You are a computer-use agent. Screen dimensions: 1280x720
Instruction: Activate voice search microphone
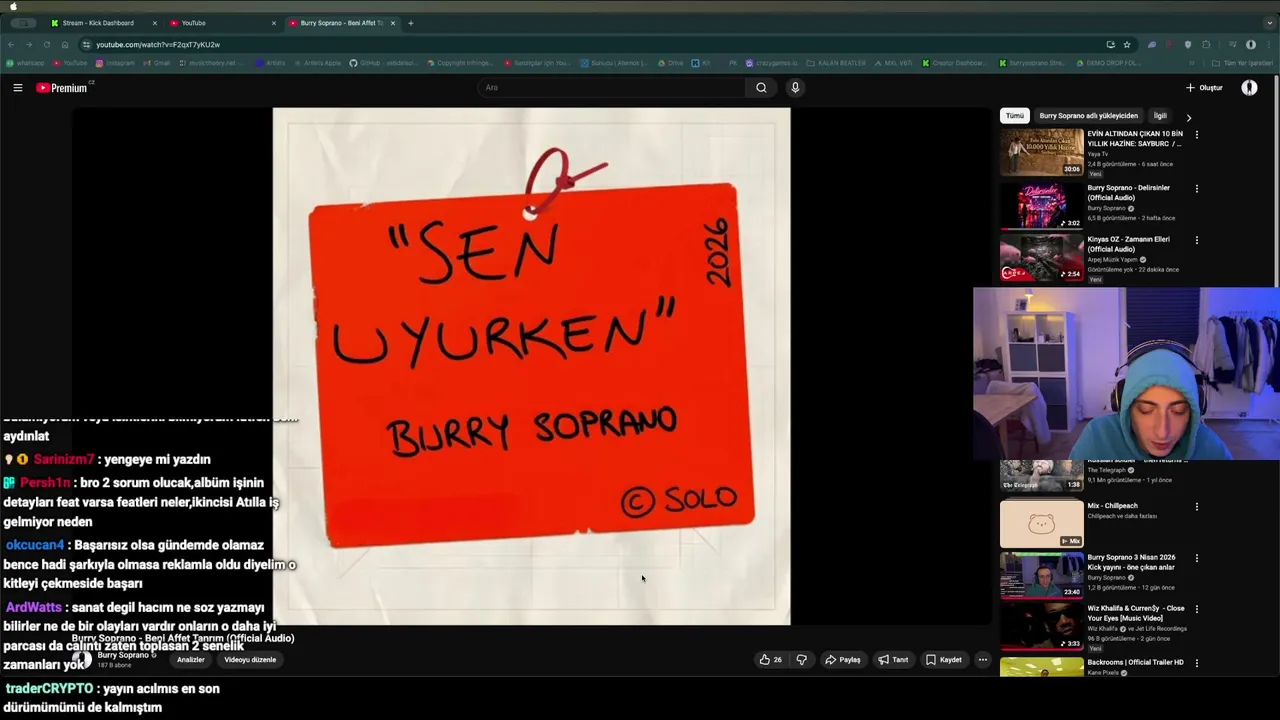pos(795,88)
